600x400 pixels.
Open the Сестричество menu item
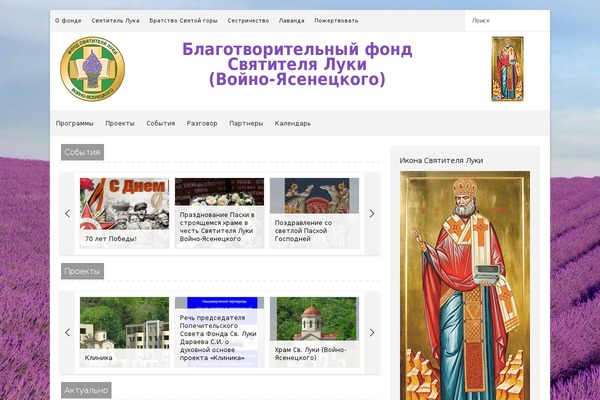[x=248, y=21]
